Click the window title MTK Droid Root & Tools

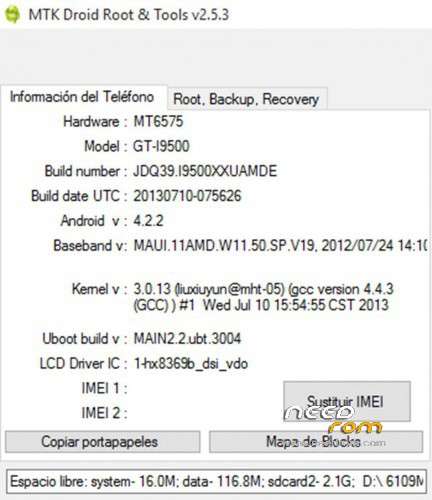(x=129, y=15)
